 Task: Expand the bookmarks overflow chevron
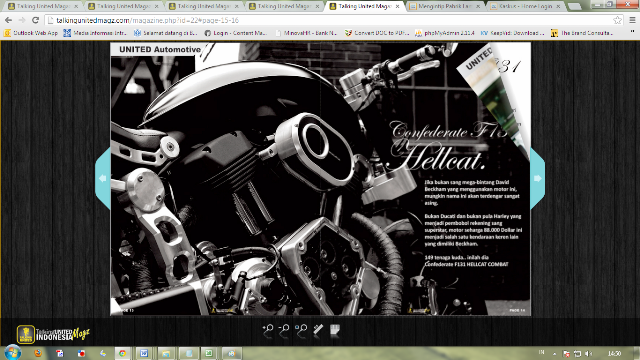[632, 33]
